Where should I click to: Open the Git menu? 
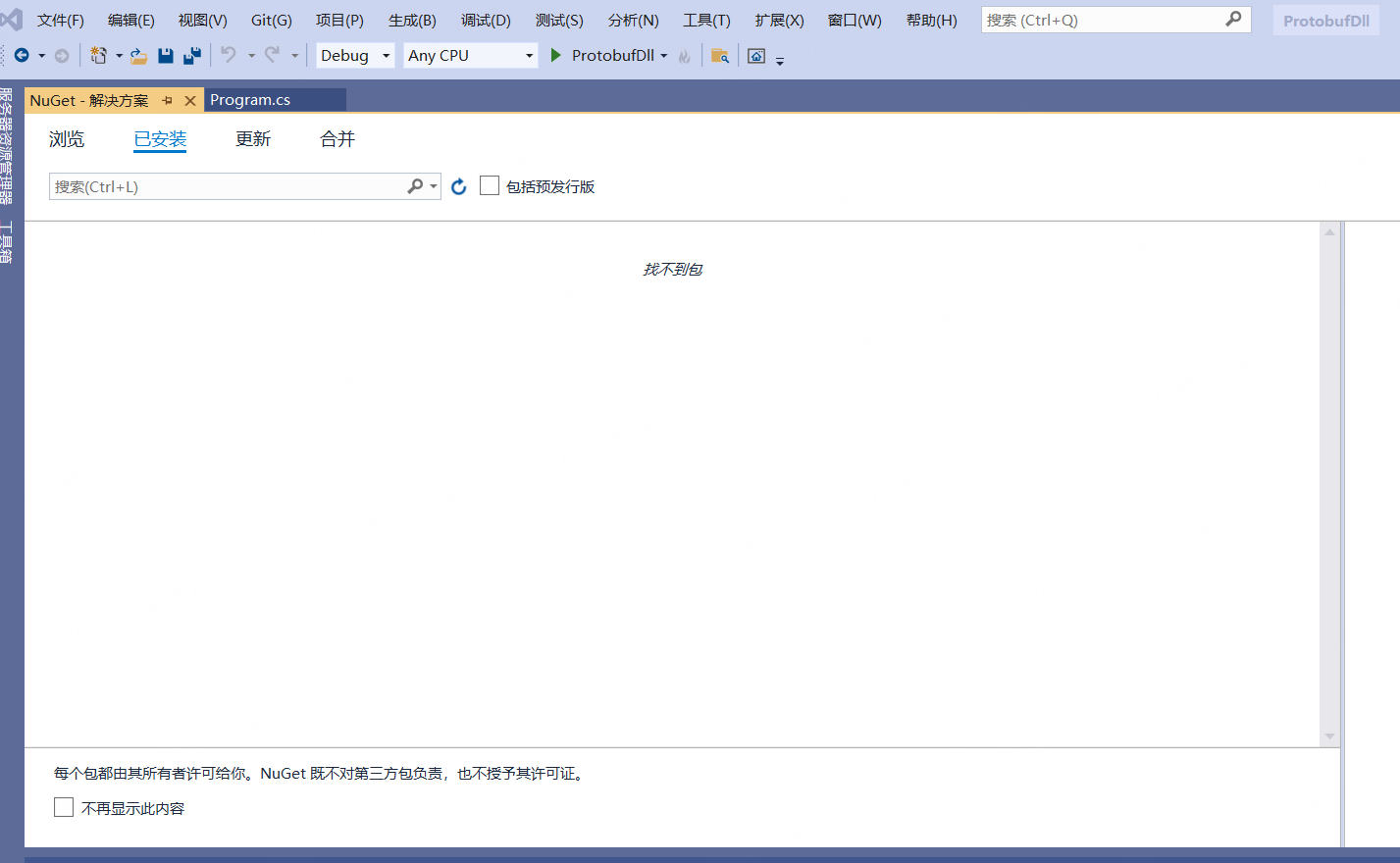(x=270, y=19)
